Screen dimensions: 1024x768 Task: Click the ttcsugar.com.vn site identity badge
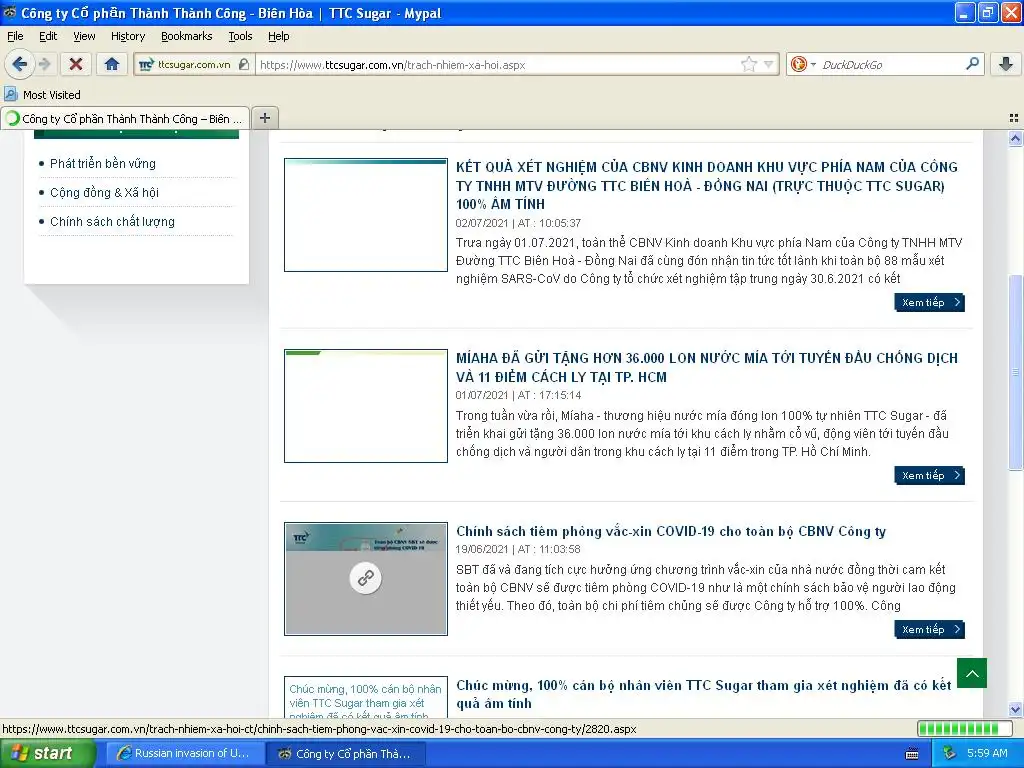tap(194, 65)
